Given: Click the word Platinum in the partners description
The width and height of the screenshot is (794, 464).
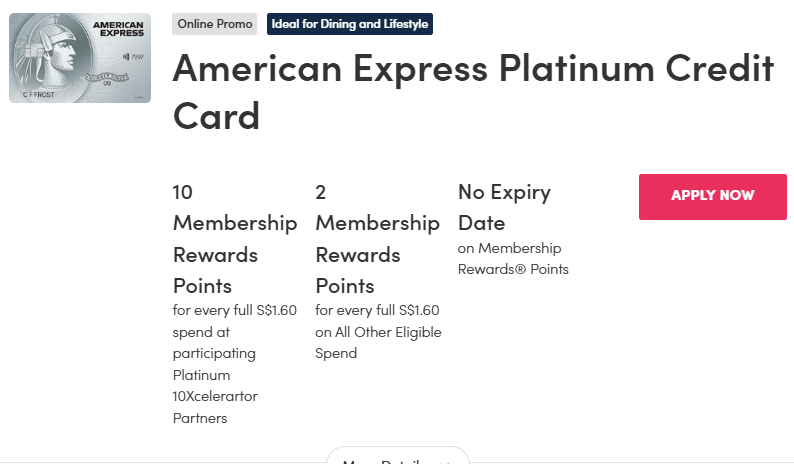Looking at the screenshot, I should [x=202, y=375].
